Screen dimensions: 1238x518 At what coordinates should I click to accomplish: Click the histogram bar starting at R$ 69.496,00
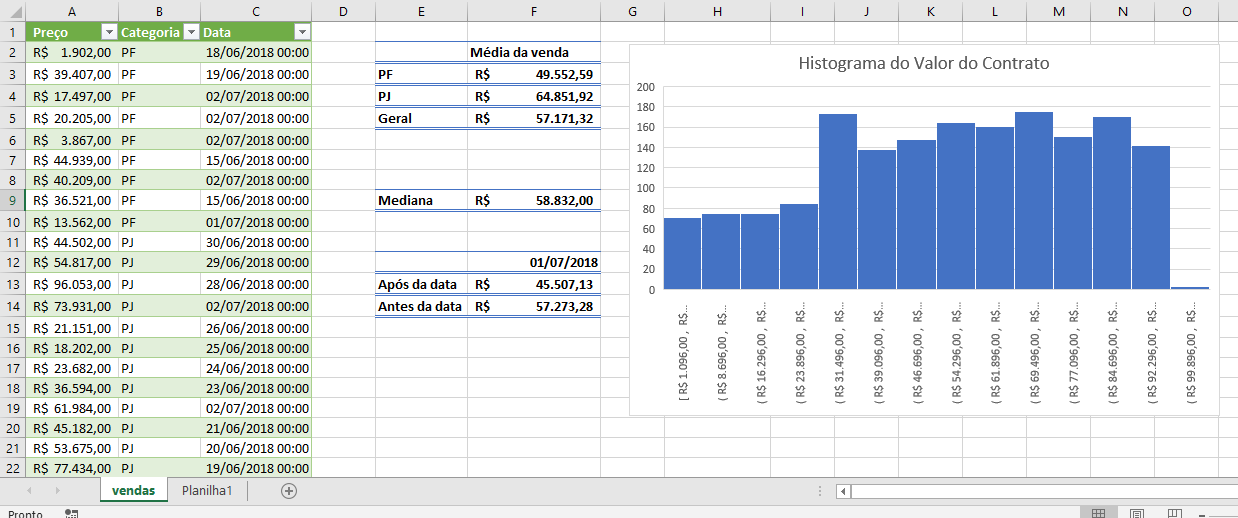pyautogui.click(x=1034, y=201)
